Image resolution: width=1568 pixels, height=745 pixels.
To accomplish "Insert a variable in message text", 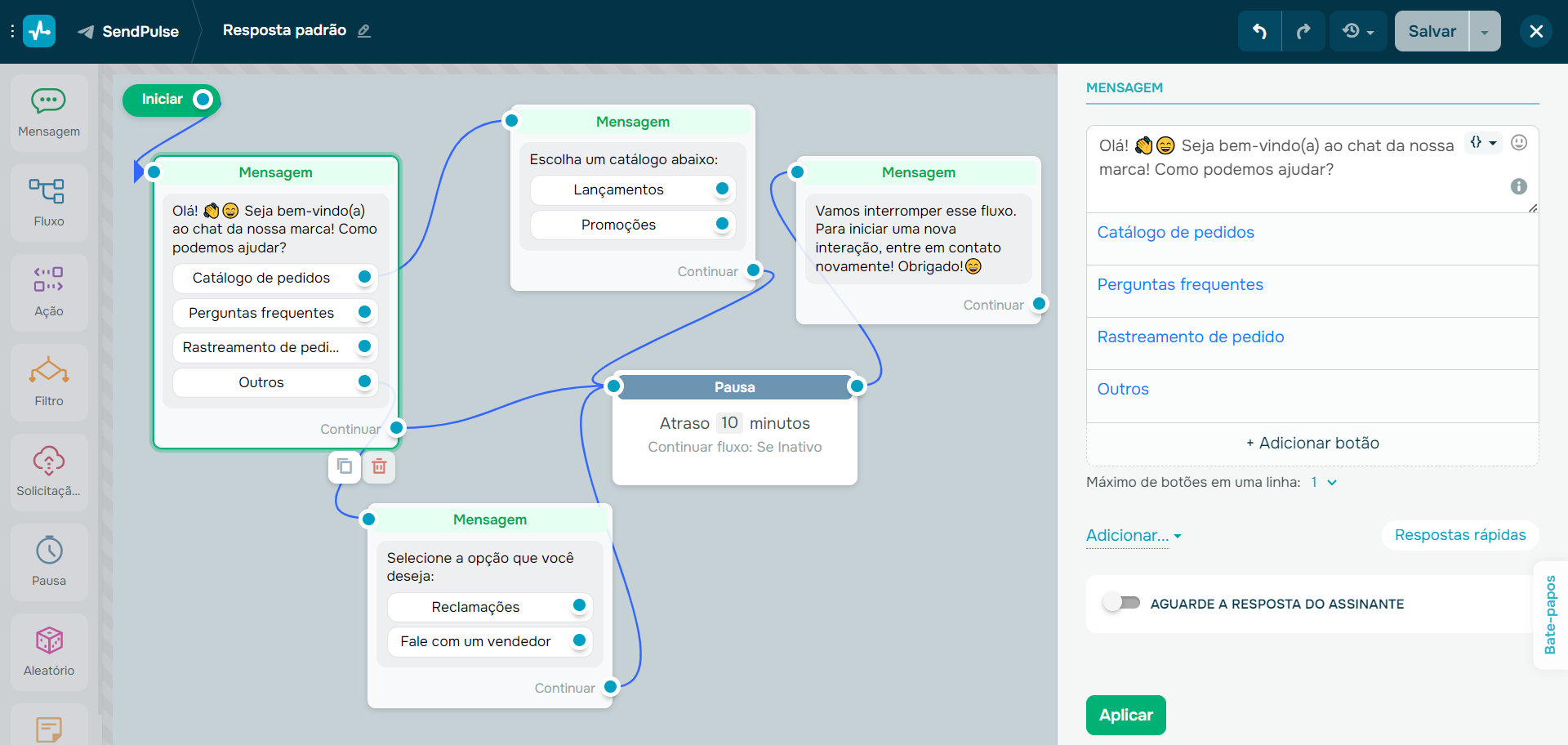I will [1483, 142].
